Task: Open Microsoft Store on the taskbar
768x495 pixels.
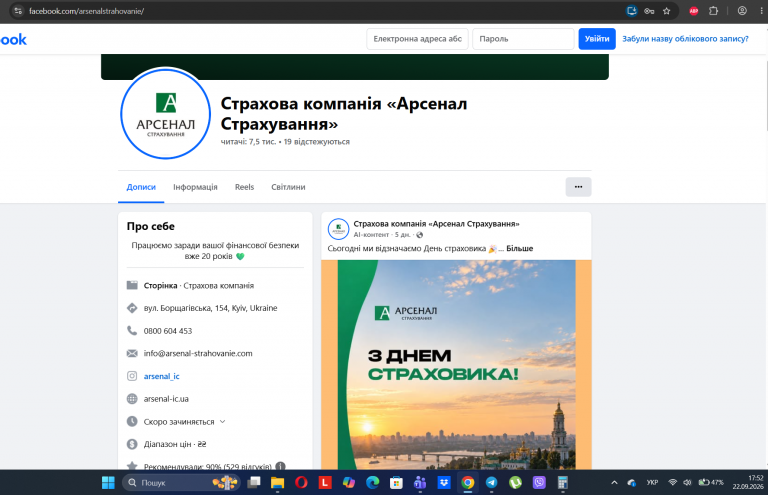Action: click(396, 483)
